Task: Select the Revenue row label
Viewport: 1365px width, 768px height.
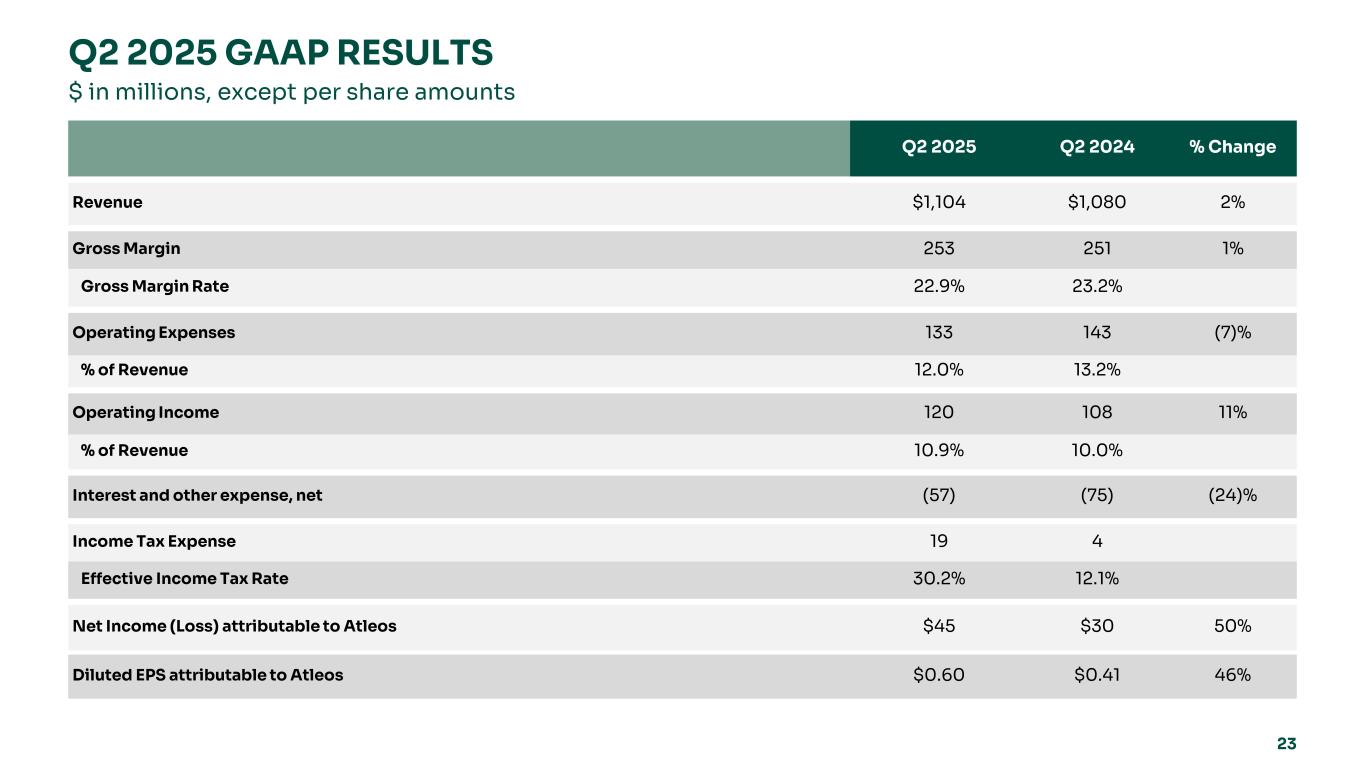Action: [107, 202]
